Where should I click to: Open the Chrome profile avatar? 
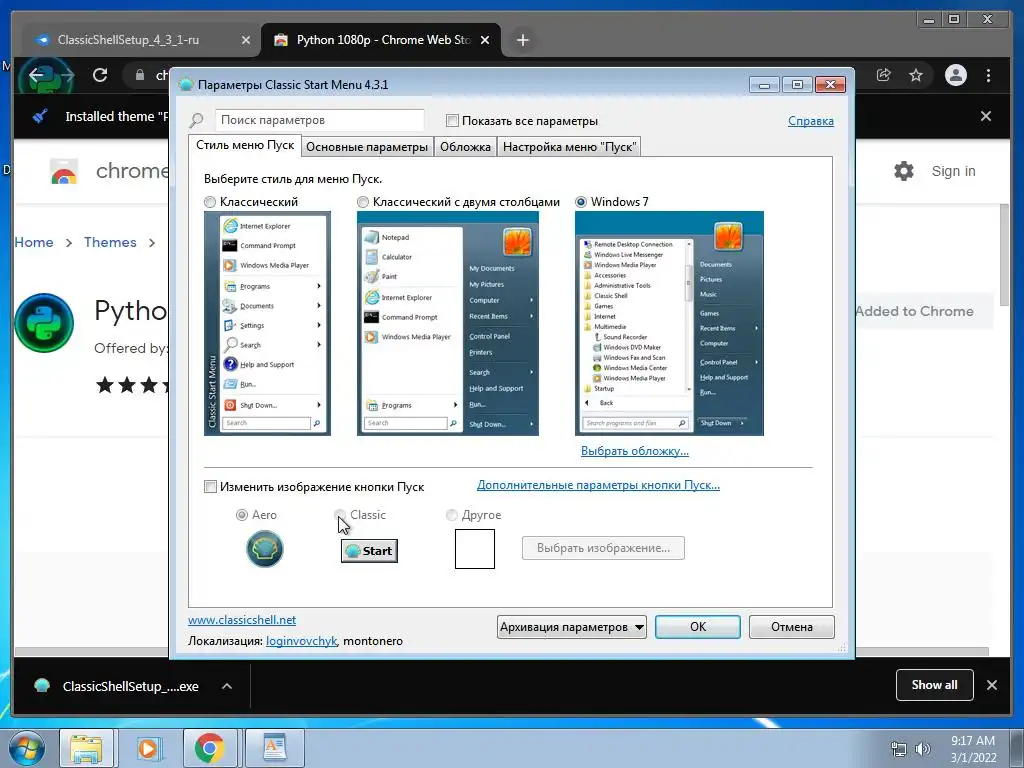pyautogui.click(x=955, y=75)
